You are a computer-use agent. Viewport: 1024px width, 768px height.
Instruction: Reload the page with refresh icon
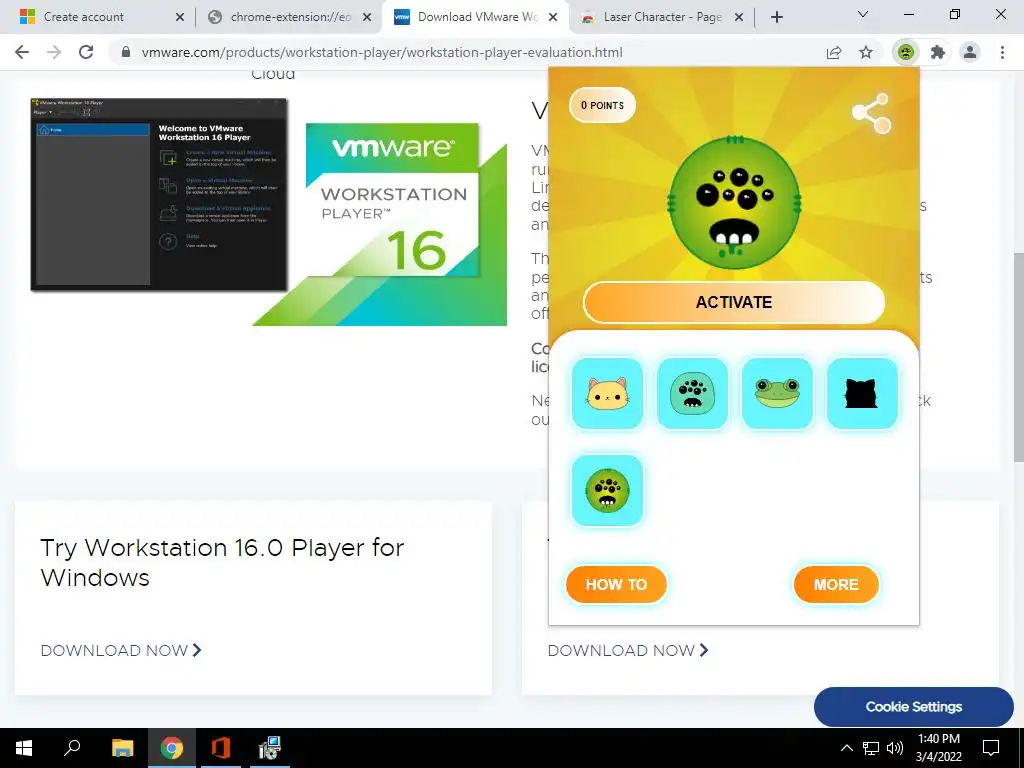[x=86, y=52]
